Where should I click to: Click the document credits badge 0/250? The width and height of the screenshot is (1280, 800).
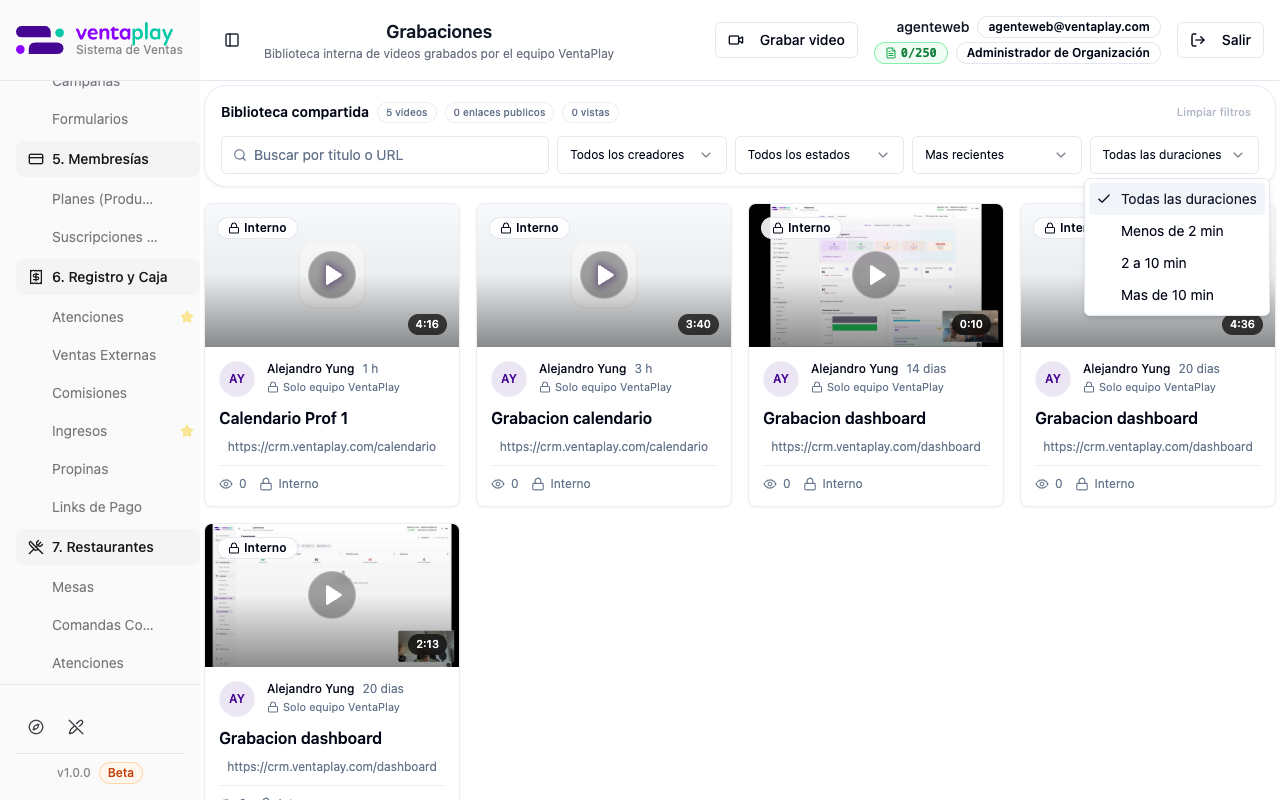(x=911, y=53)
